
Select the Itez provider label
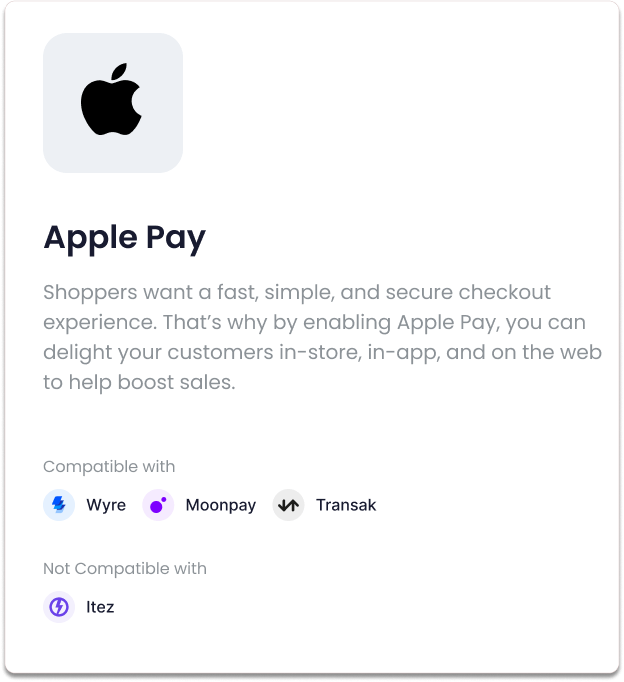pos(100,607)
